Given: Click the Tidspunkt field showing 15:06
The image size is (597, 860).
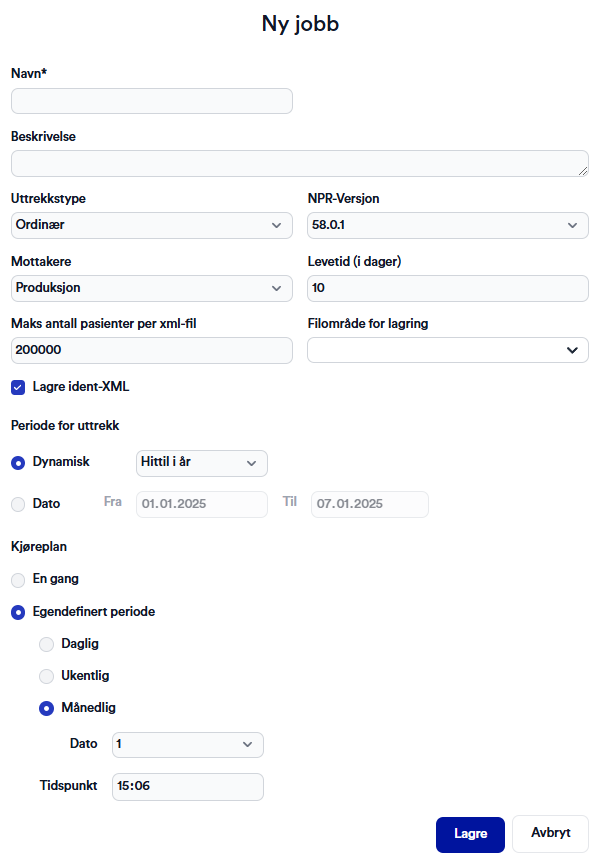Looking at the screenshot, I should click(x=187, y=786).
